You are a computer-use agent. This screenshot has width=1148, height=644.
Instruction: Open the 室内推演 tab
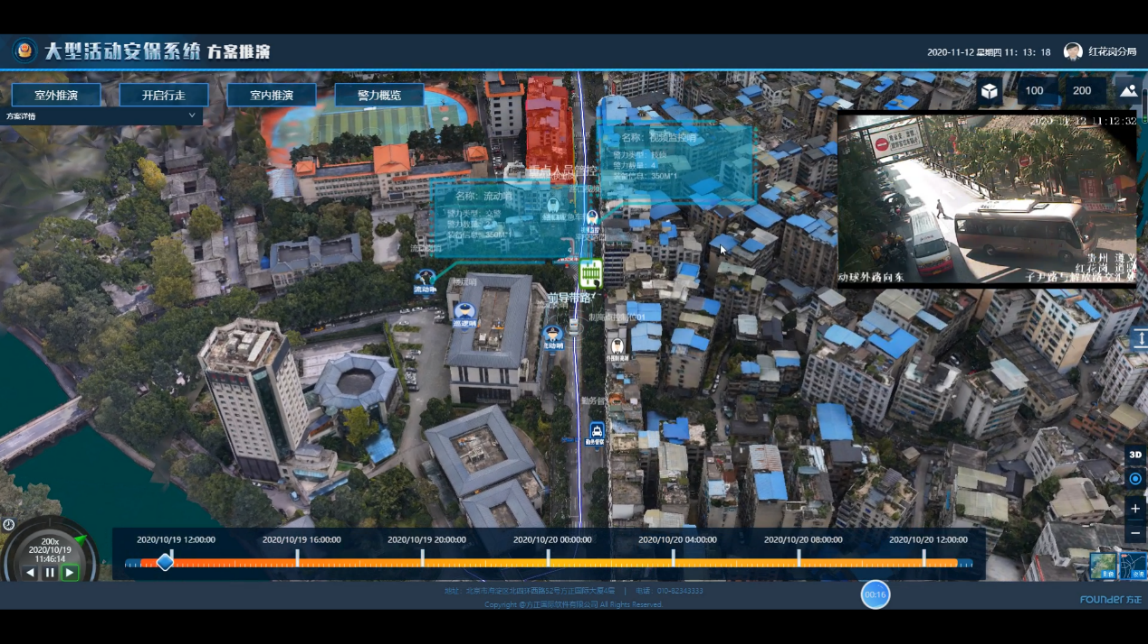[271, 95]
